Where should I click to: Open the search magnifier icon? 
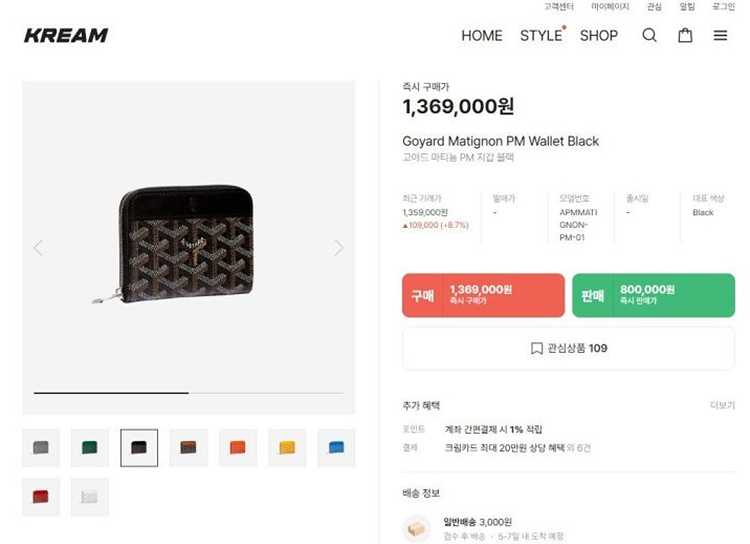click(649, 35)
